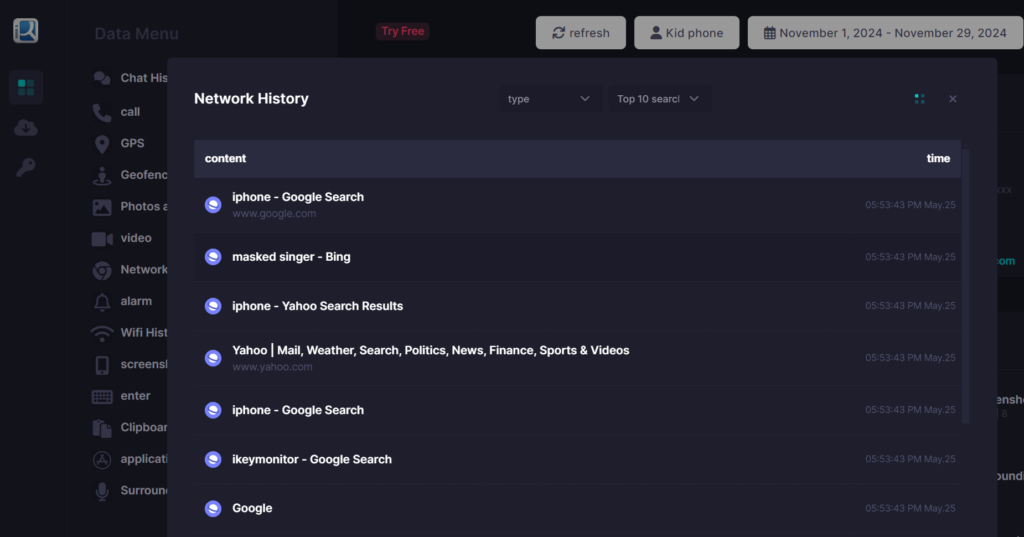
Task: Click the Try Free badge
Action: click(402, 31)
